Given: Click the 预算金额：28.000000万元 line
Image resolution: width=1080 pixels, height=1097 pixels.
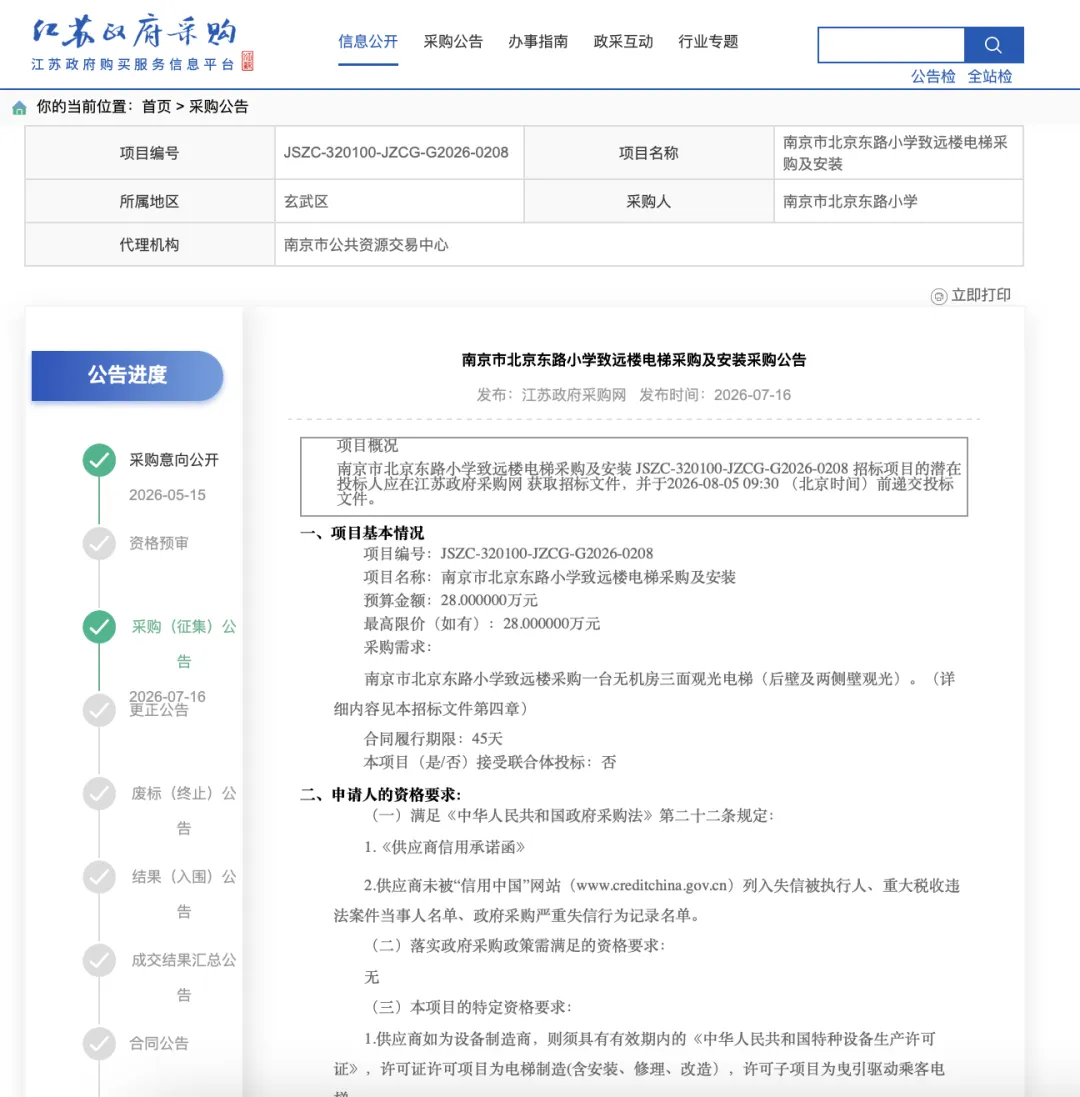Looking at the screenshot, I should point(450,600).
